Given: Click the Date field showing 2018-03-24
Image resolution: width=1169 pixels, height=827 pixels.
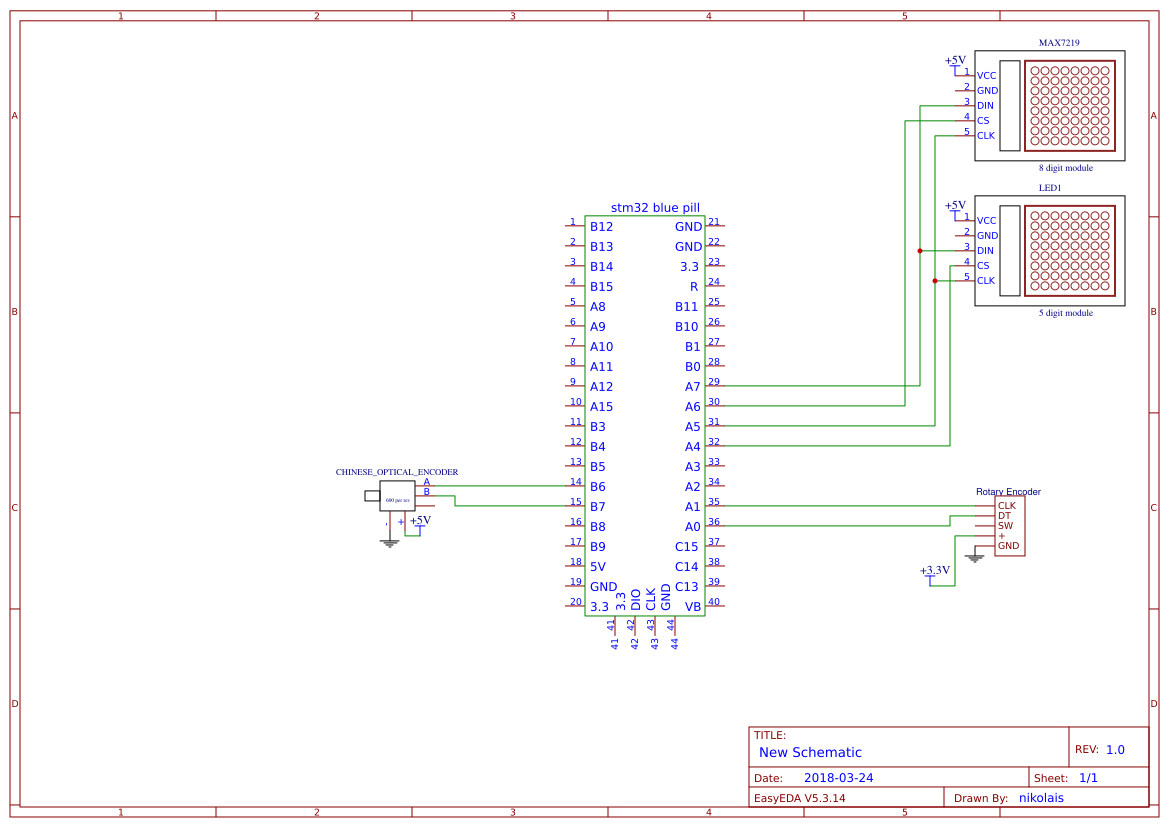Looking at the screenshot, I should click(839, 777).
